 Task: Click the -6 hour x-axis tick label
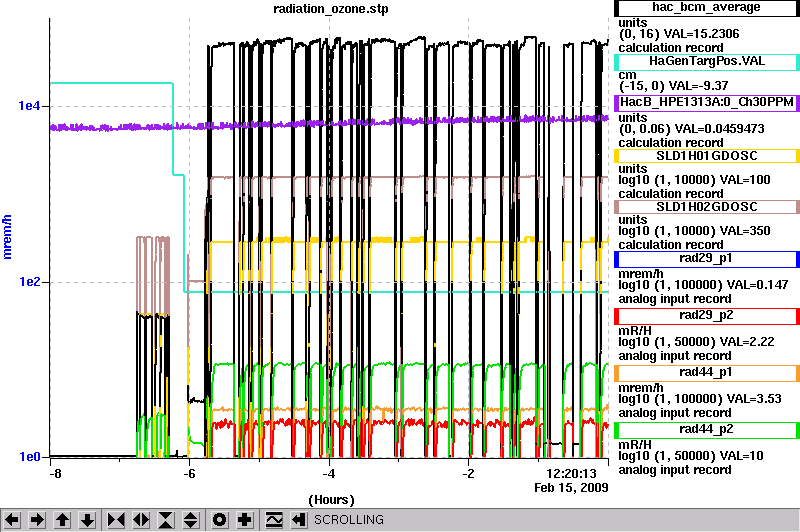click(x=189, y=473)
